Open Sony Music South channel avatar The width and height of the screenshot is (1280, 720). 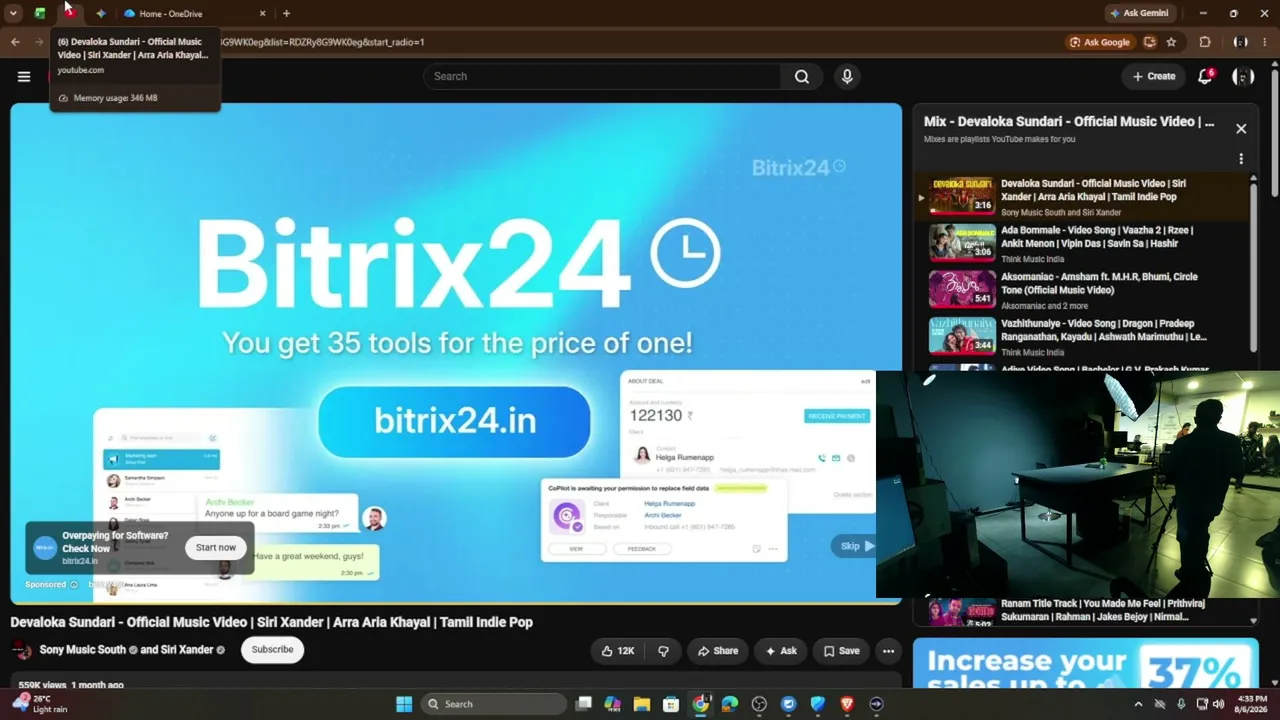pos(21,650)
